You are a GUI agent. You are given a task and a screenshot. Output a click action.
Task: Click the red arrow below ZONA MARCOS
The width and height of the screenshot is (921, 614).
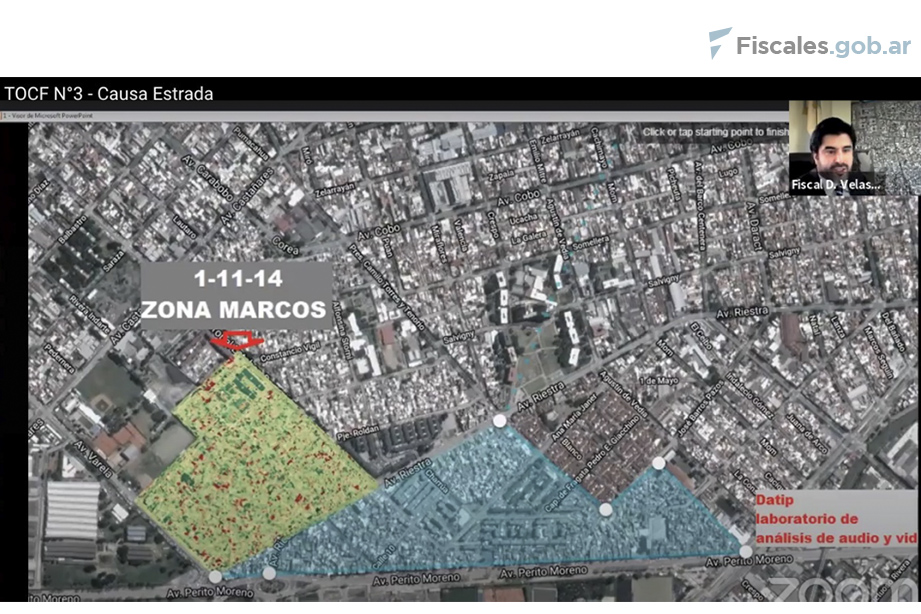click(x=237, y=343)
